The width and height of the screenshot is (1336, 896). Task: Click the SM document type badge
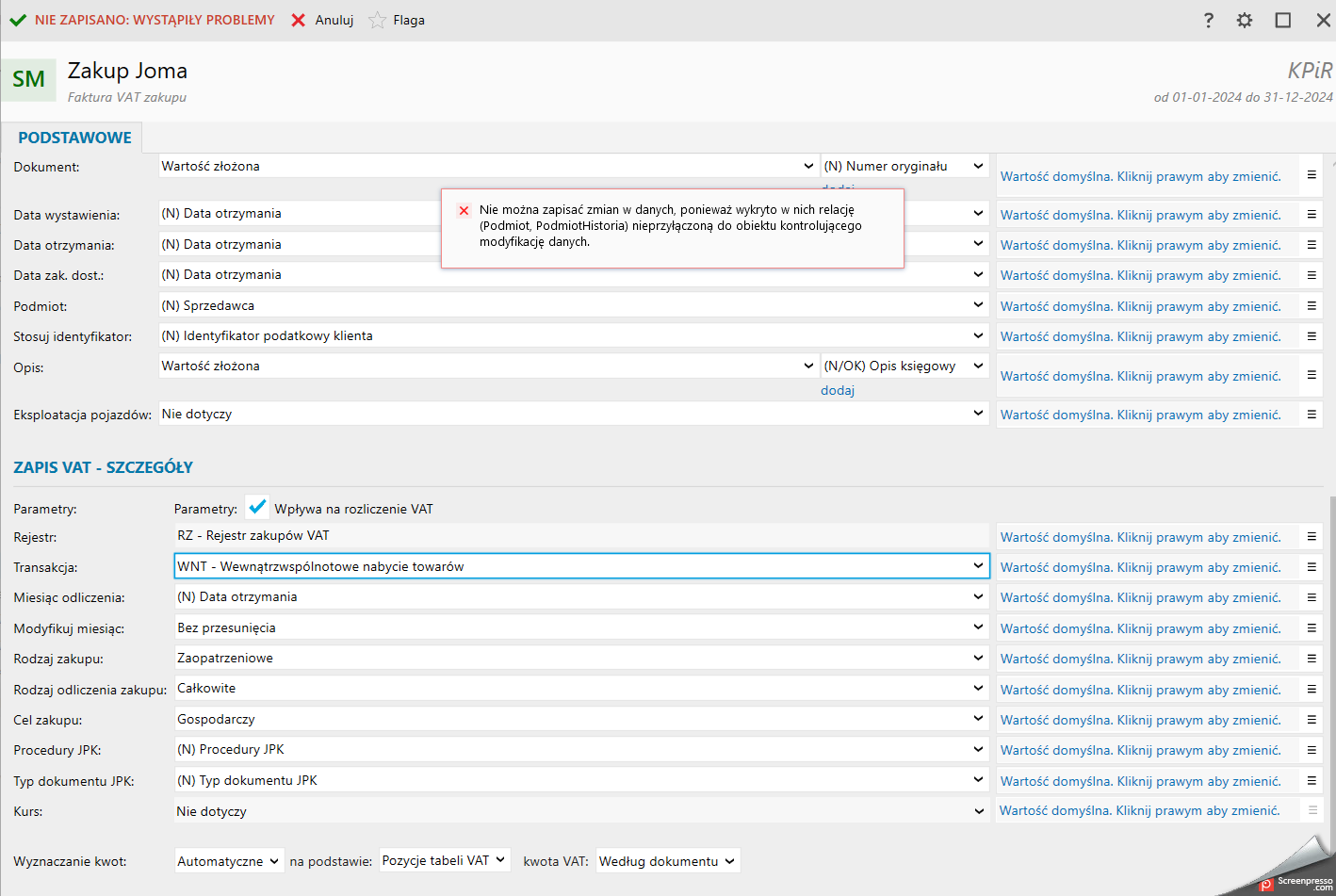tap(28, 79)
